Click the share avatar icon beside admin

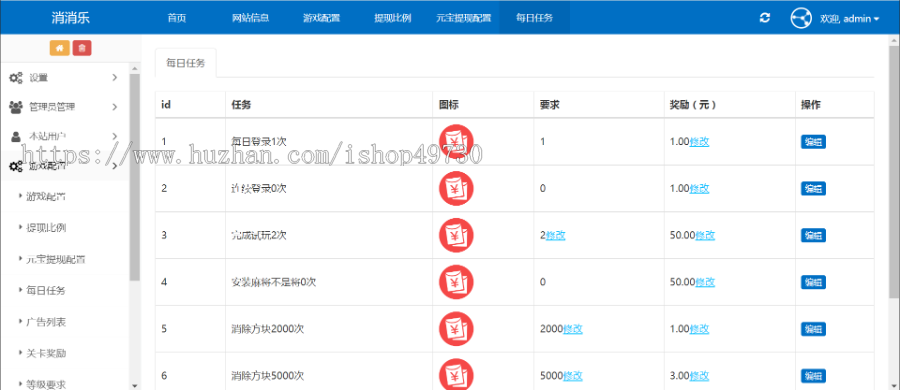[x=801, y=18]
